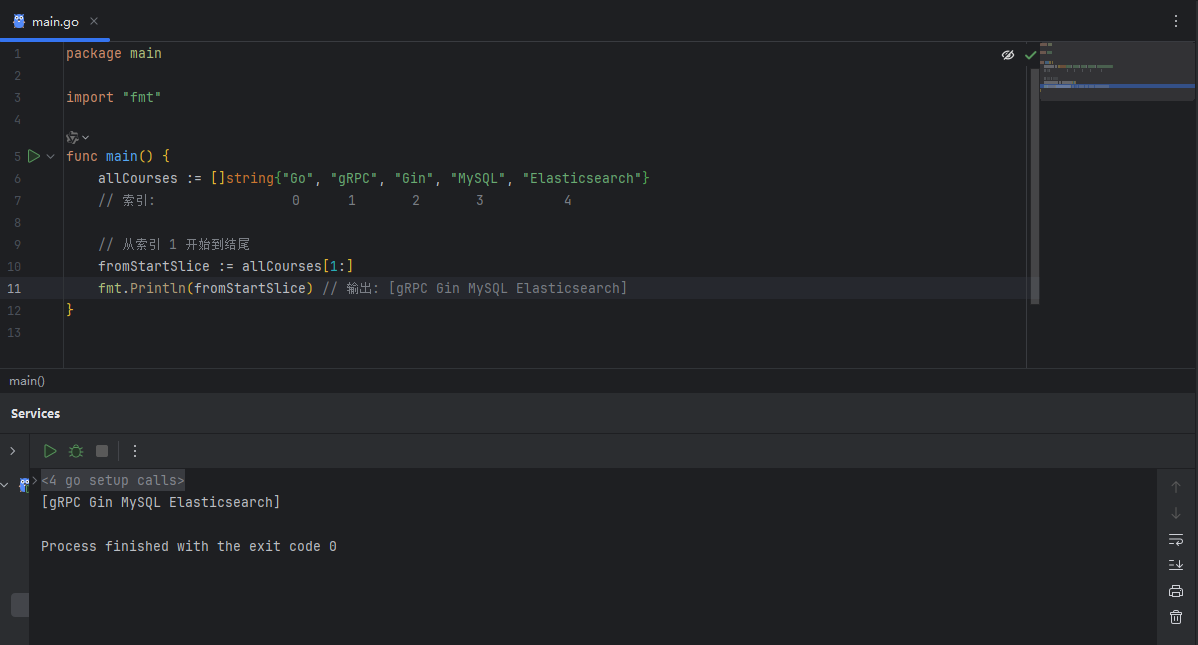Image resolution: width=1198 pixels, height=645 pixels.
Task: Click the console output '[gRPC Gin MySQL Elasticsearch]'
Action: [x=160, y=502]
